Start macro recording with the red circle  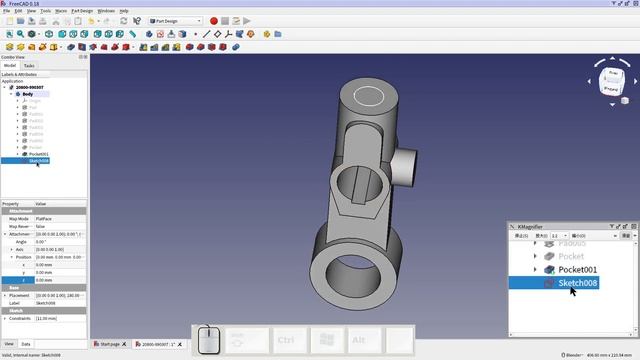tap(213, 21)
